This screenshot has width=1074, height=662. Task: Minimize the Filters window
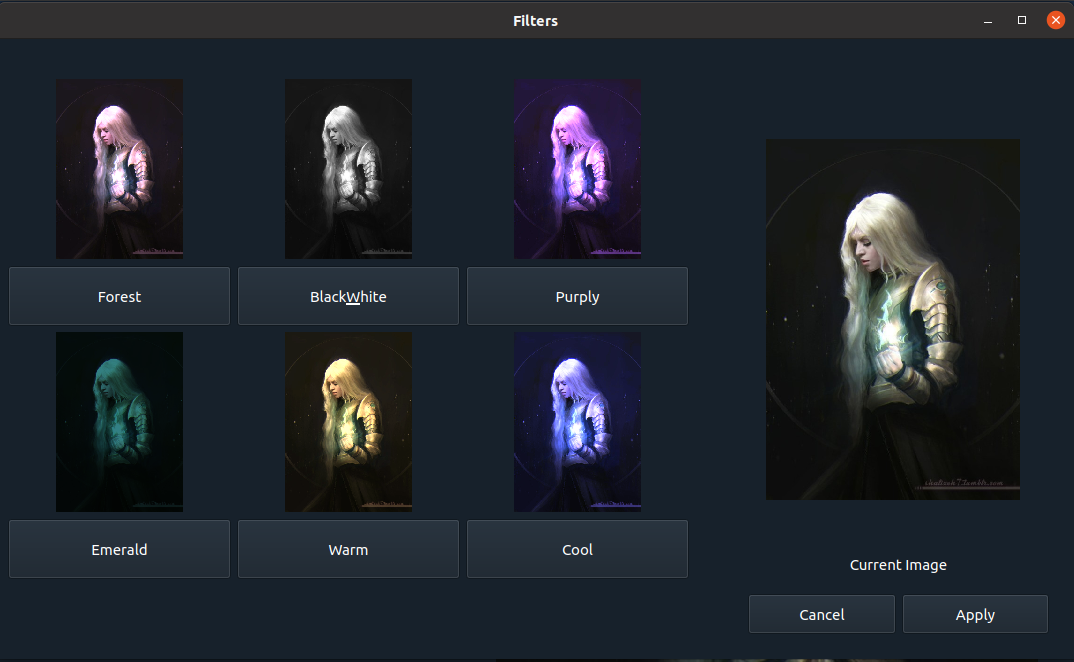click(x=988, y=21)
